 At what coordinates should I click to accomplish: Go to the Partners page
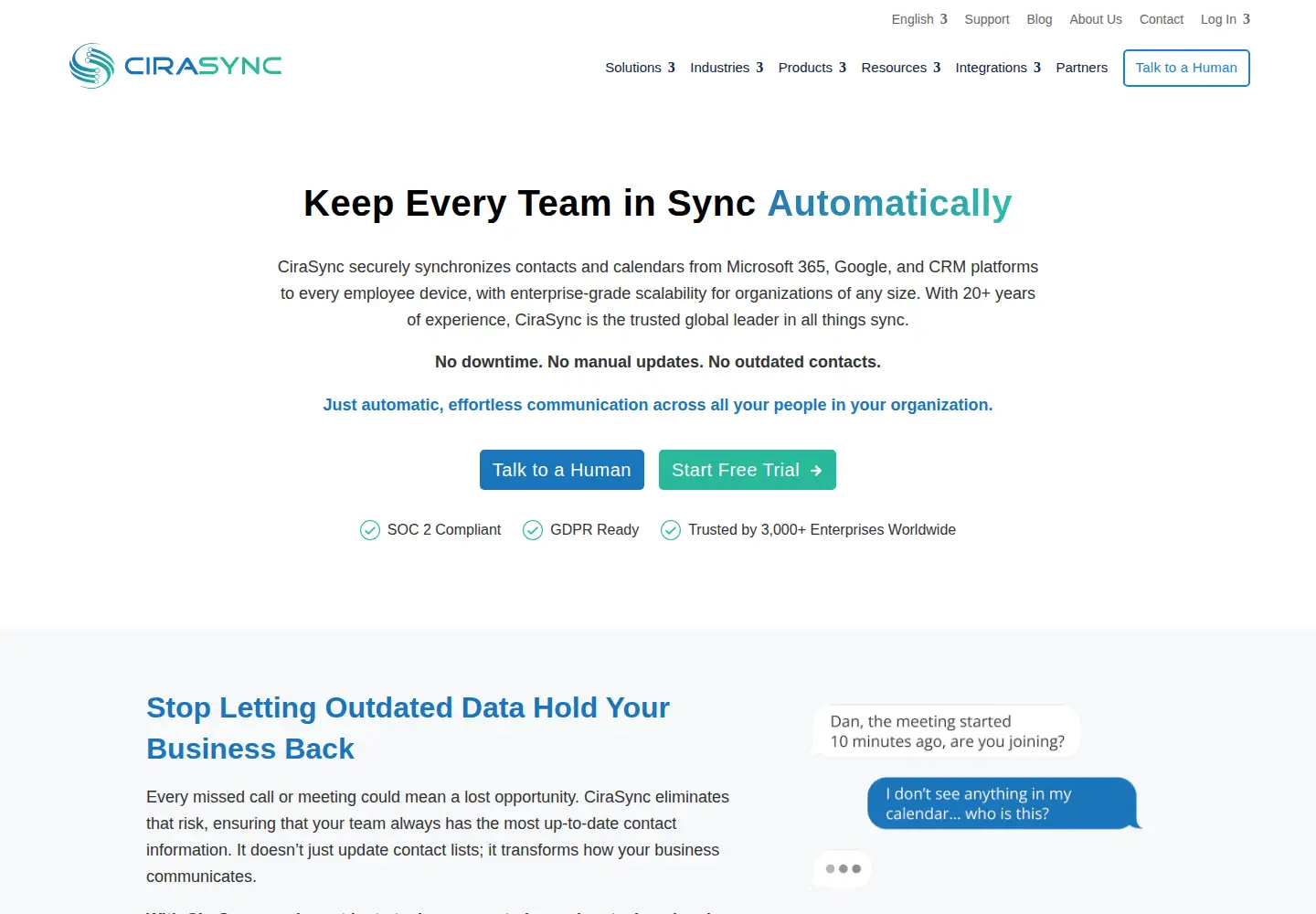coord(1082,68)
